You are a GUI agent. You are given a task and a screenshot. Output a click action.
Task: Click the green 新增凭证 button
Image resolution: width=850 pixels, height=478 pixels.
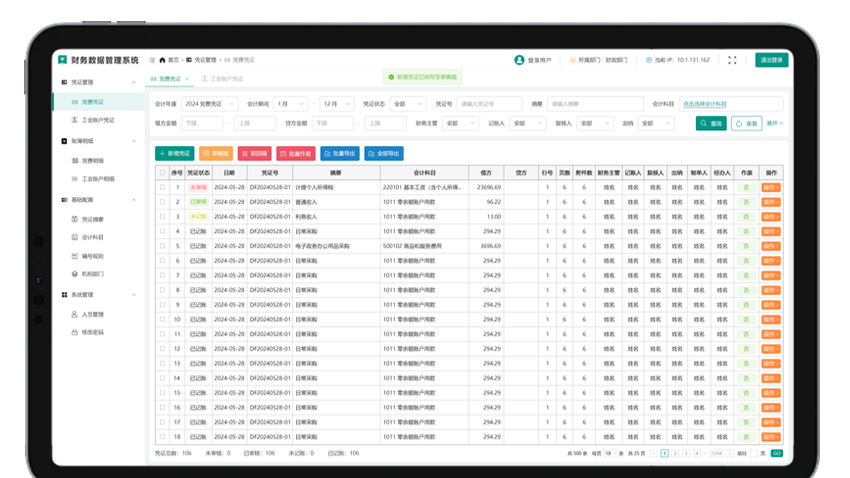[x=174, y=154]
